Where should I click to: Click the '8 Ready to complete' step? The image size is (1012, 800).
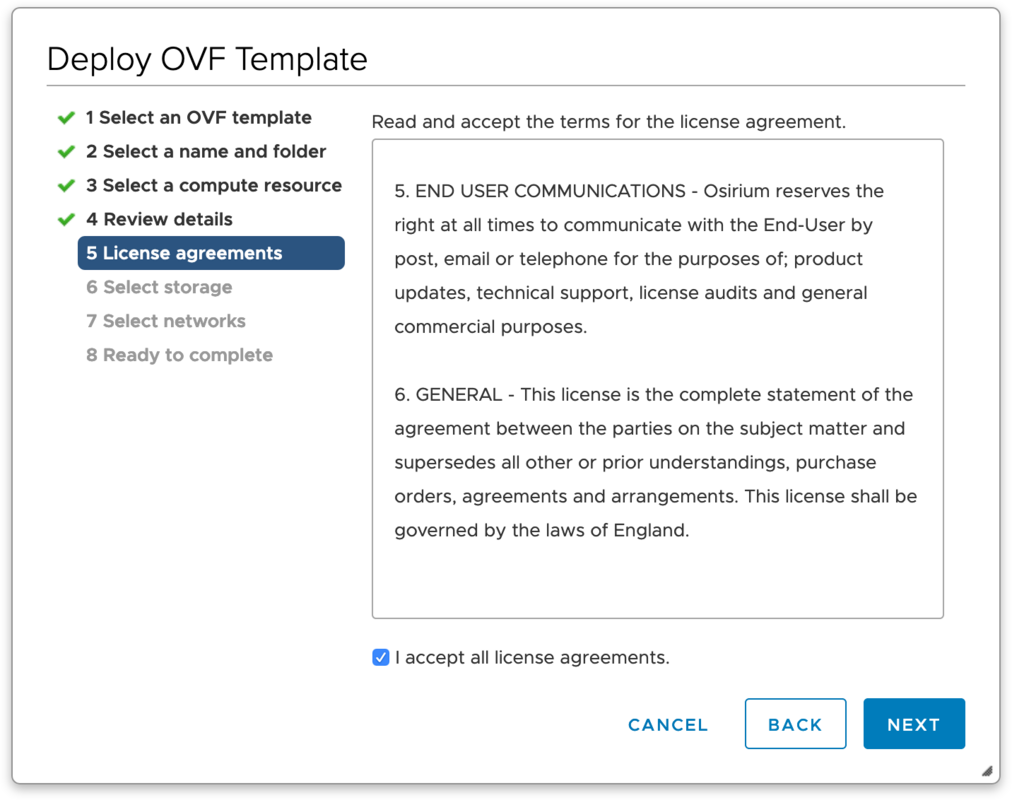click(179, 355)
